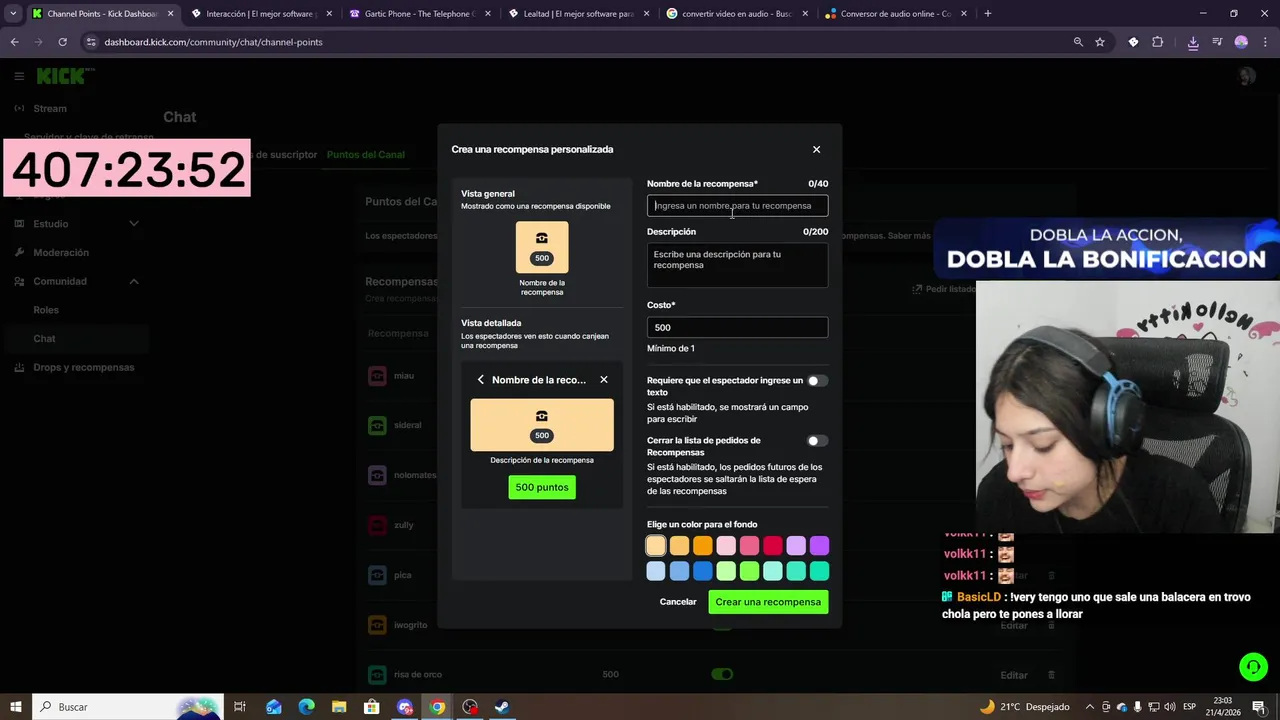This screenshot has width=1280, height=720.
Task: Pick the crimson red background swatch
Action: pos(772,546)
